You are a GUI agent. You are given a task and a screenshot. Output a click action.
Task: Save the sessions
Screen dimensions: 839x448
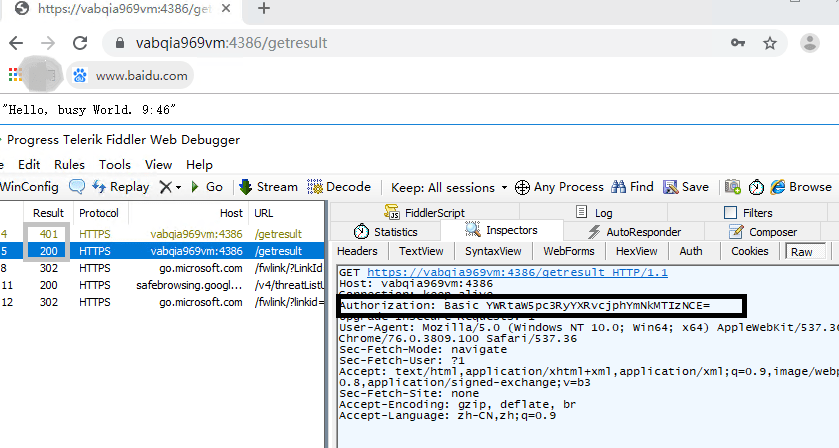(686, 187)
